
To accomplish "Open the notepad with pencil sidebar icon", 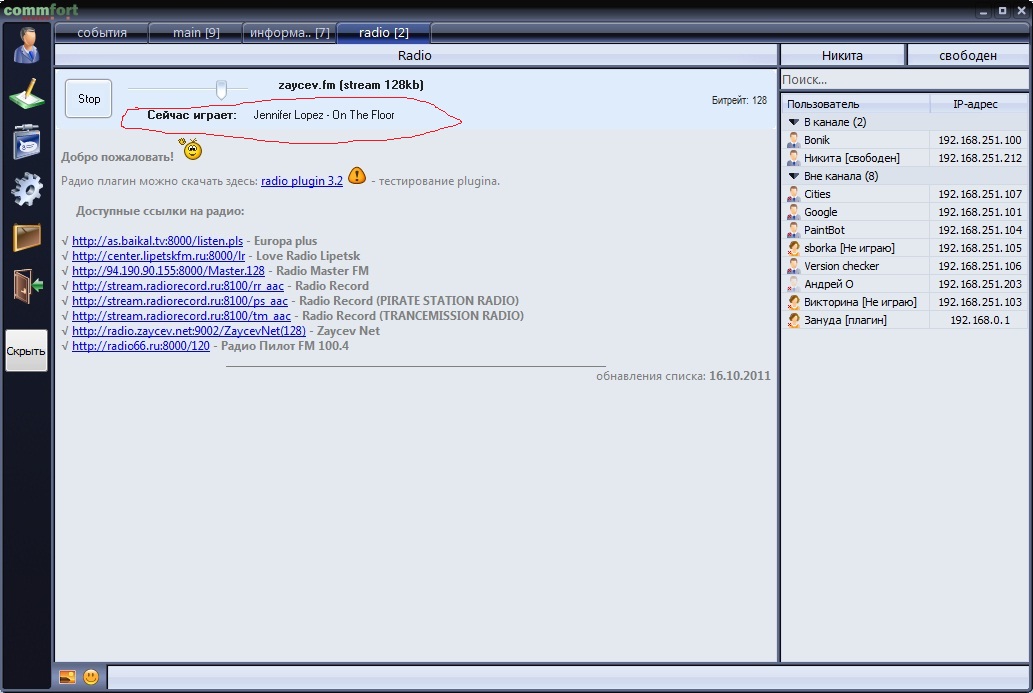I will [x=26, y=93].
